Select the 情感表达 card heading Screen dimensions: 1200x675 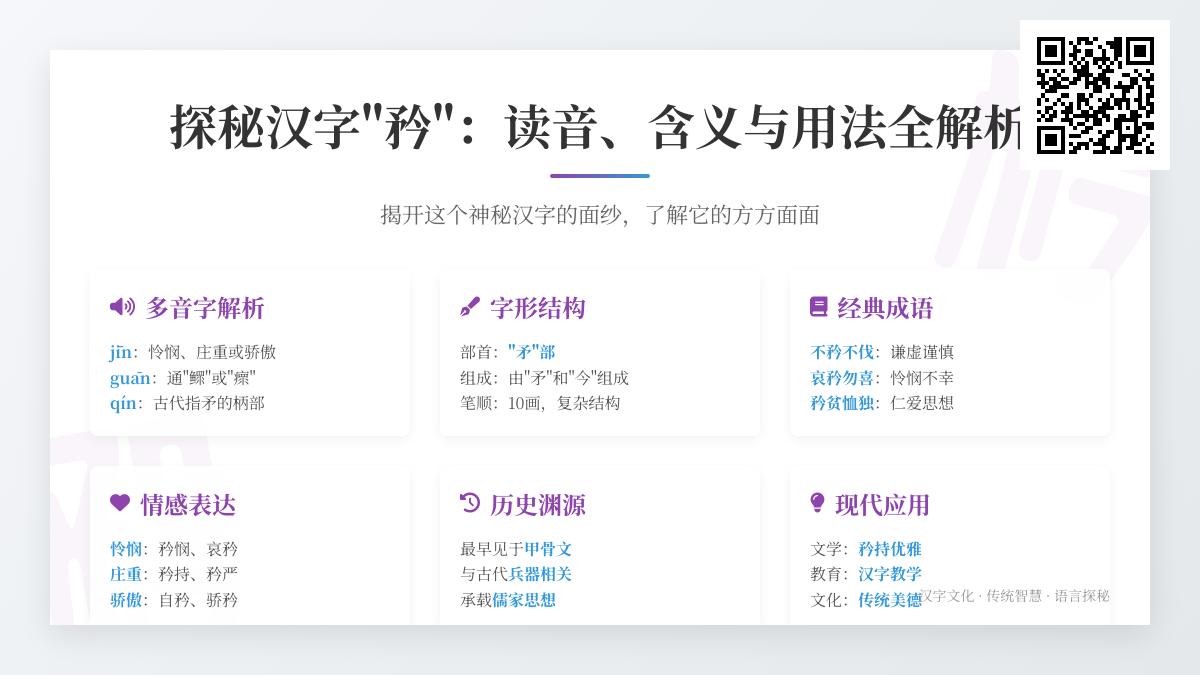(x=188, y=505)
